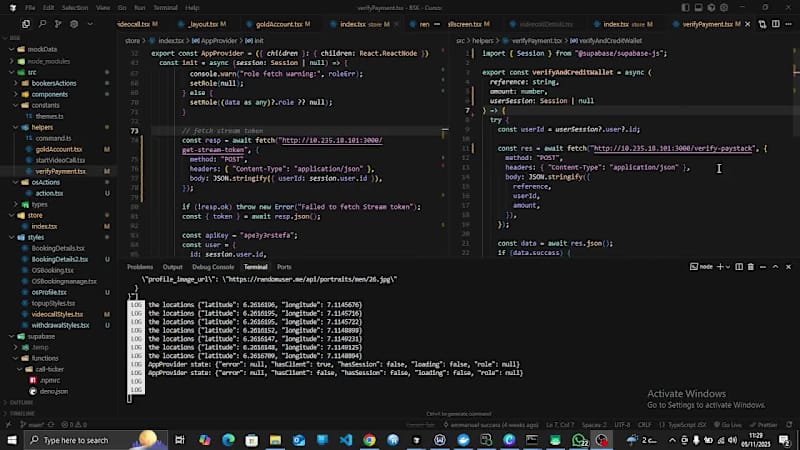
Task: Change the UTF-8 encoding in status bar
Action: coord(622,424)
